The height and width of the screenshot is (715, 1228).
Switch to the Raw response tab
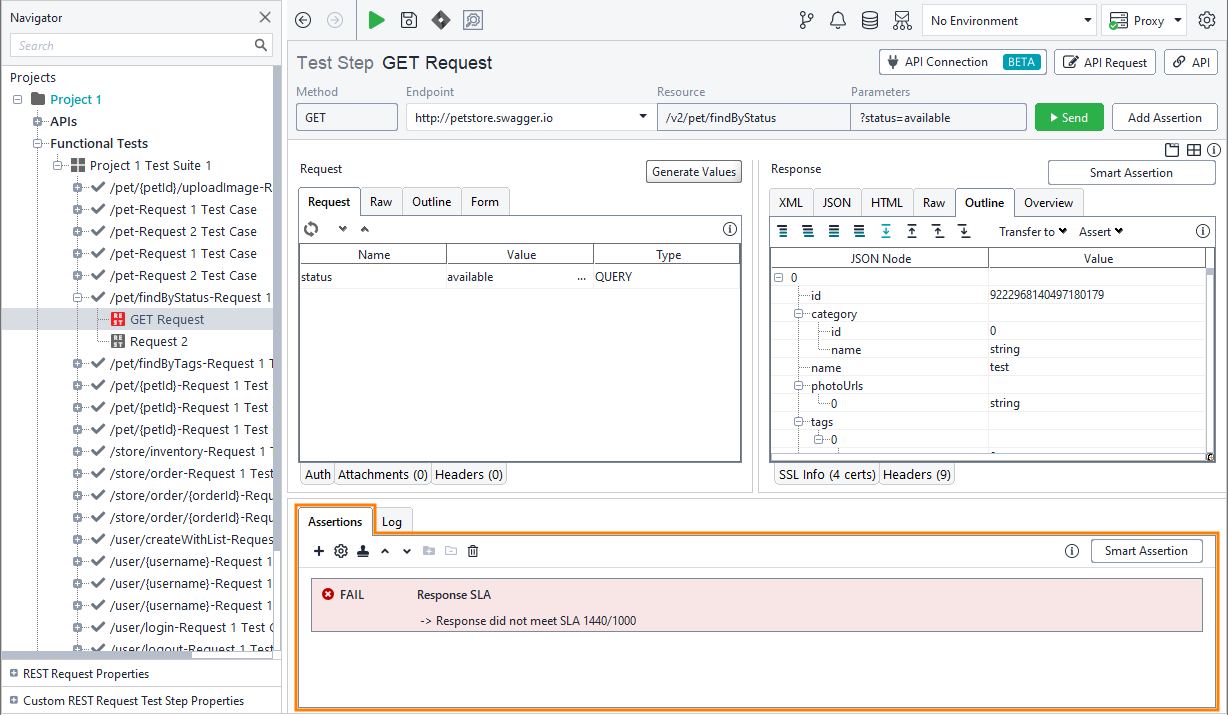click(933, 202)
